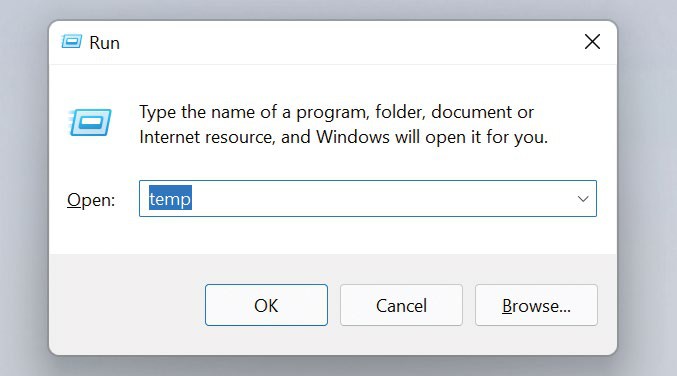This screenshot has width=677, height=376.
Task: Open the file picker with Browse...
Action: pyautogui.click(x=536, y=305)
